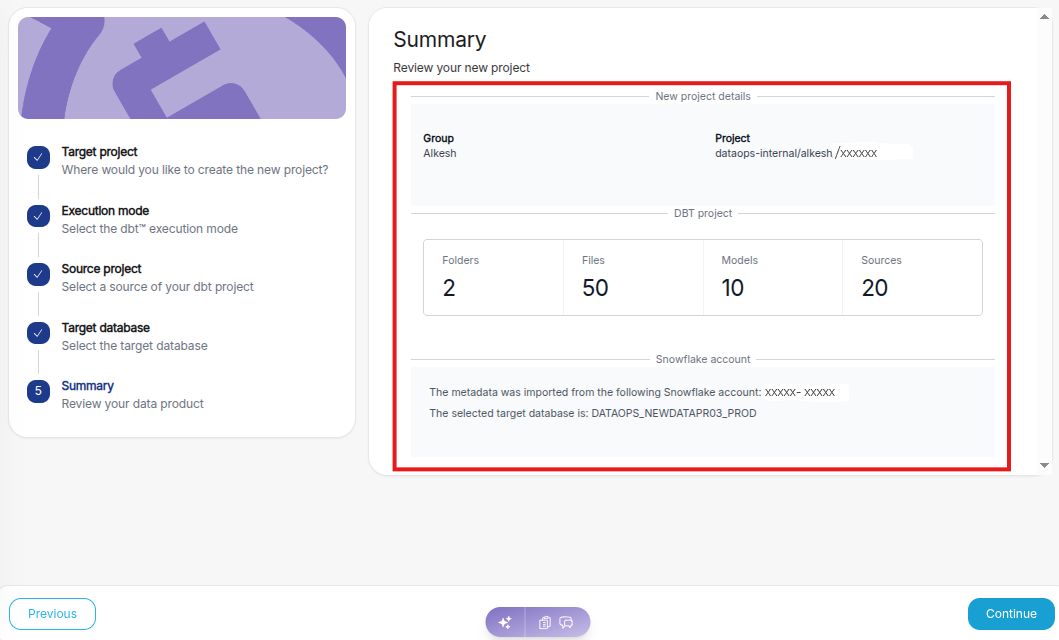Click the documents copy icon in purple toolbar
This screenshot has width=1059, height=640.
pos(545,622)
